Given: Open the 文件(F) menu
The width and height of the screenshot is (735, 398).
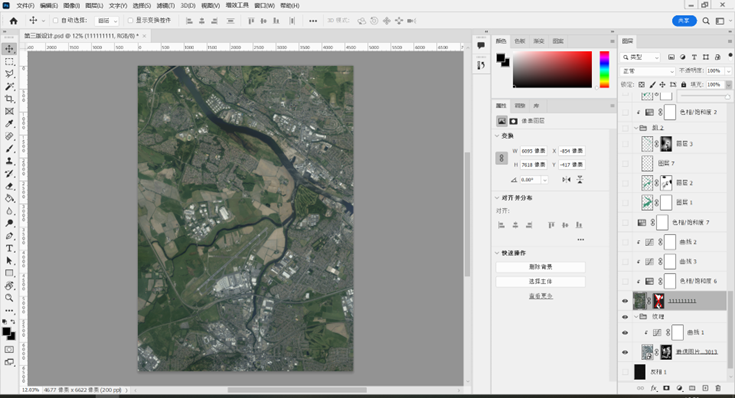Looking at the screenshot, I should 25,6.
